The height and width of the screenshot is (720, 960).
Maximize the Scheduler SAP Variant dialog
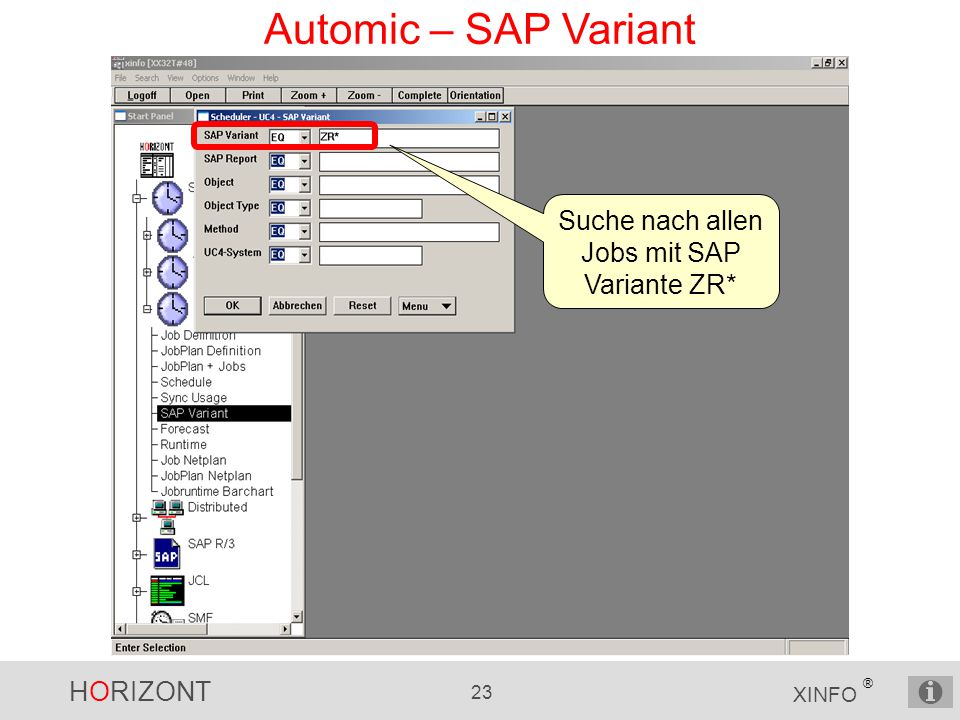tap(492, 116)
